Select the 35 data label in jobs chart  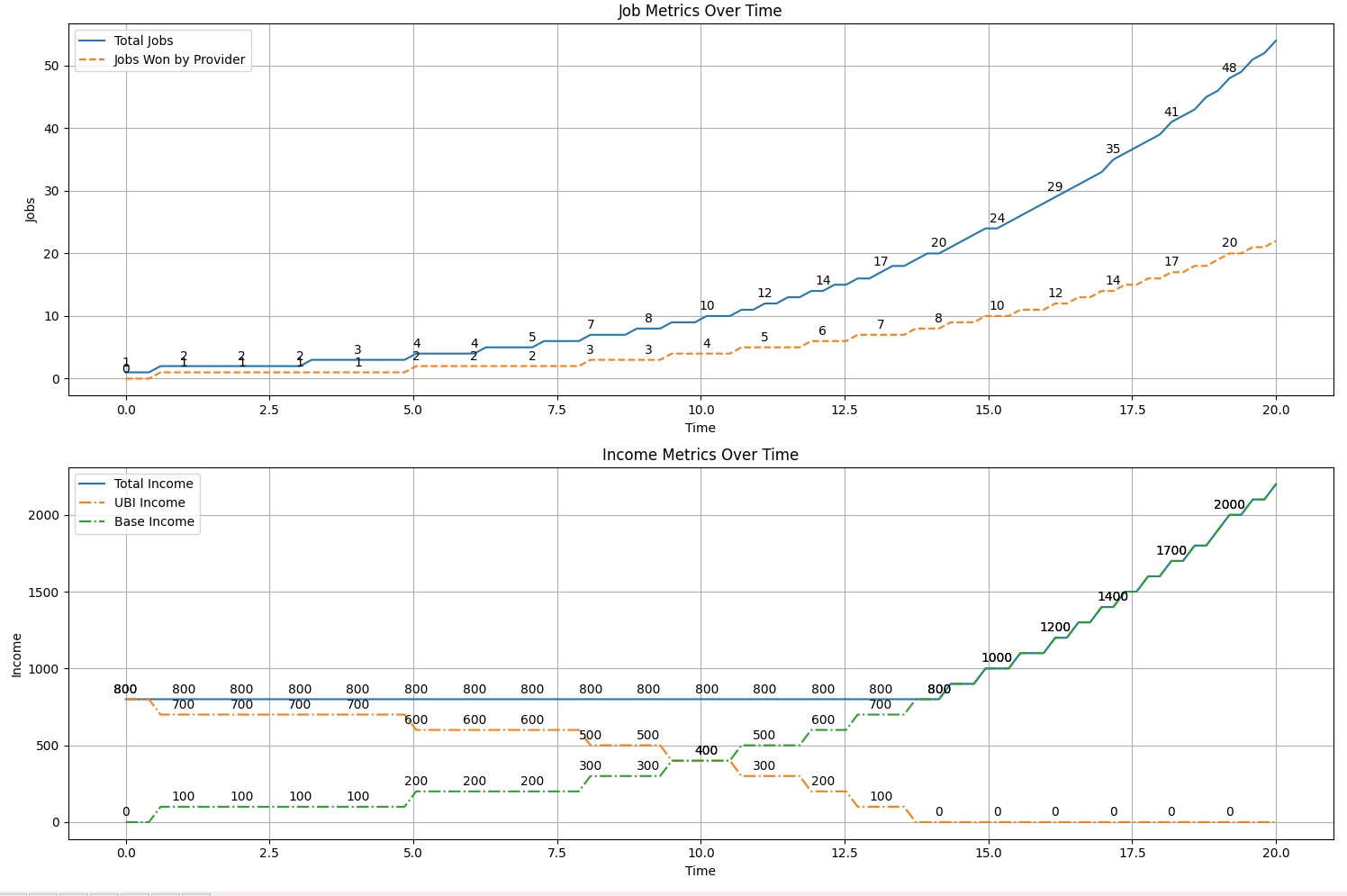[1113, 149]
